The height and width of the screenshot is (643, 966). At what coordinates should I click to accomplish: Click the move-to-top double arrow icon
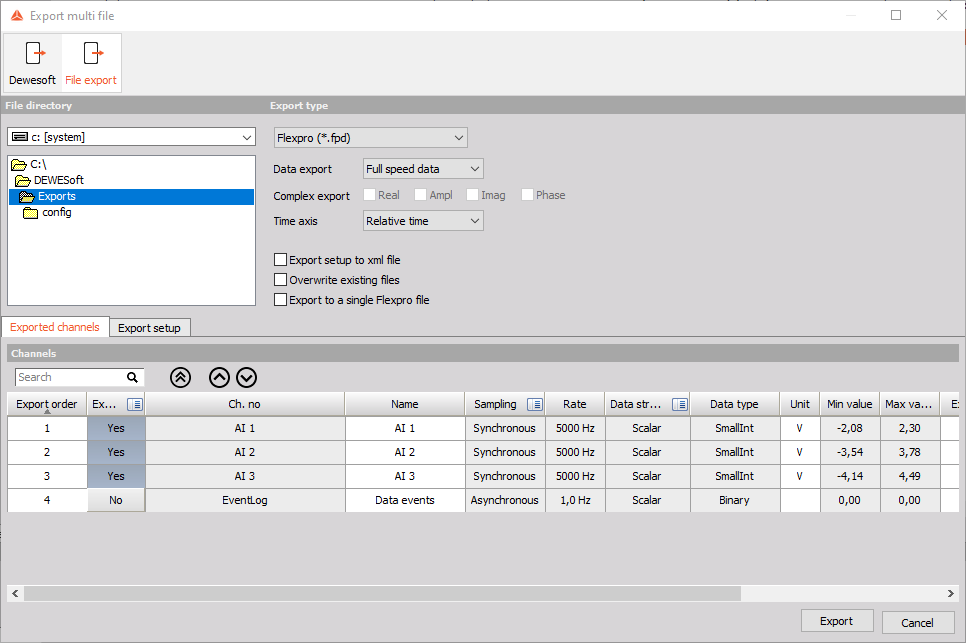coord(181,378)
